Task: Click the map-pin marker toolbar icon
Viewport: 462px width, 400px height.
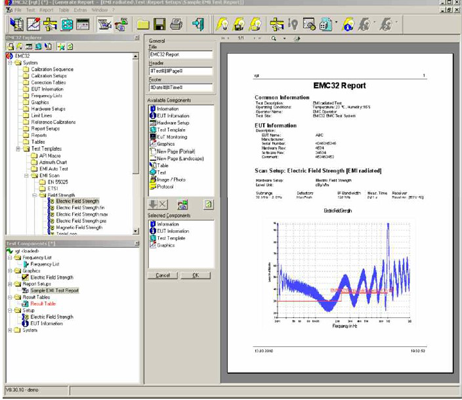Action: (x=293, y=24)
